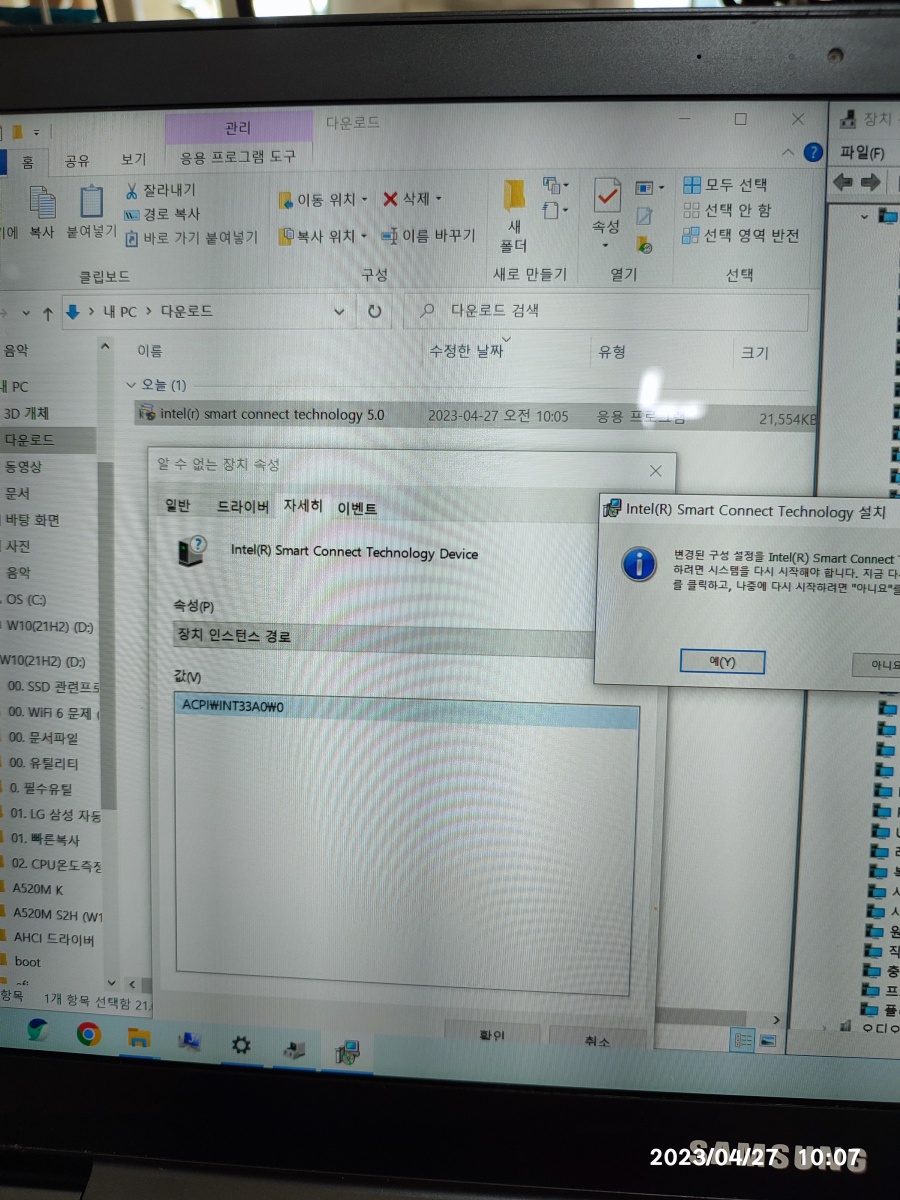This screenshot has width=900, height=1200.
Task: Click the refresh button by address bar
Action: (x=374, y=311)
